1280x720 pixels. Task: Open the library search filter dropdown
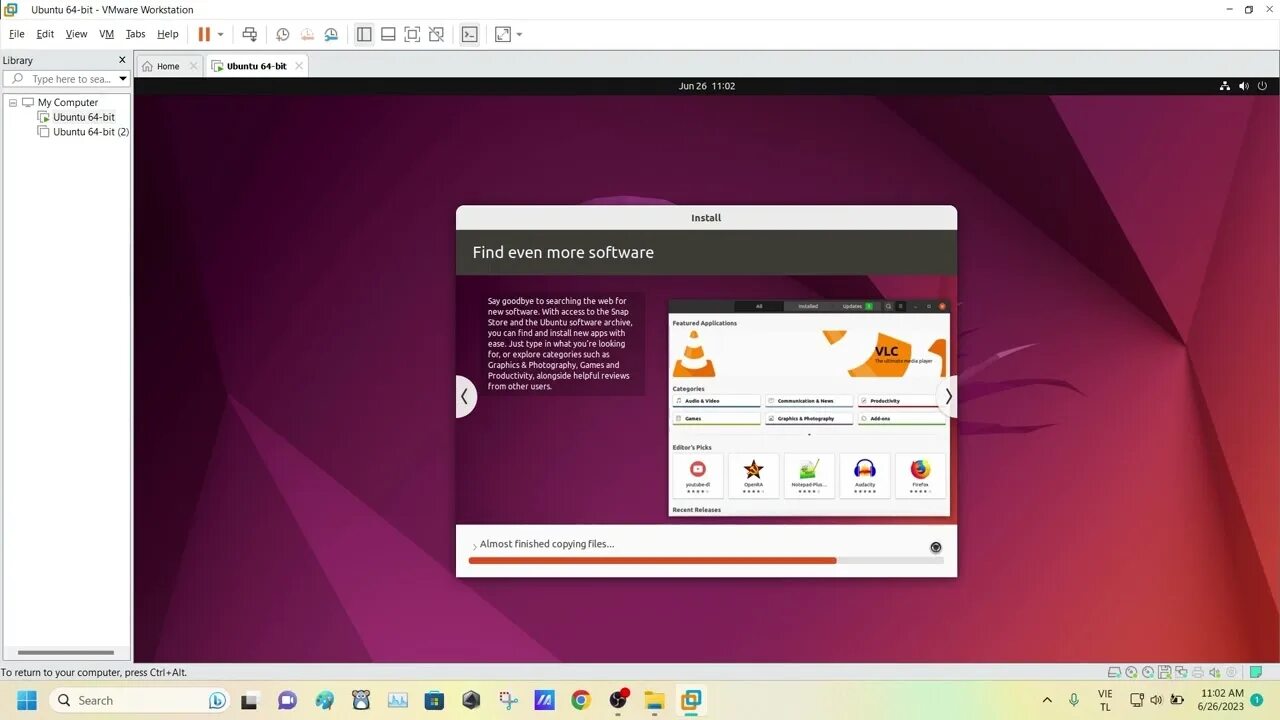coord(123,79)
